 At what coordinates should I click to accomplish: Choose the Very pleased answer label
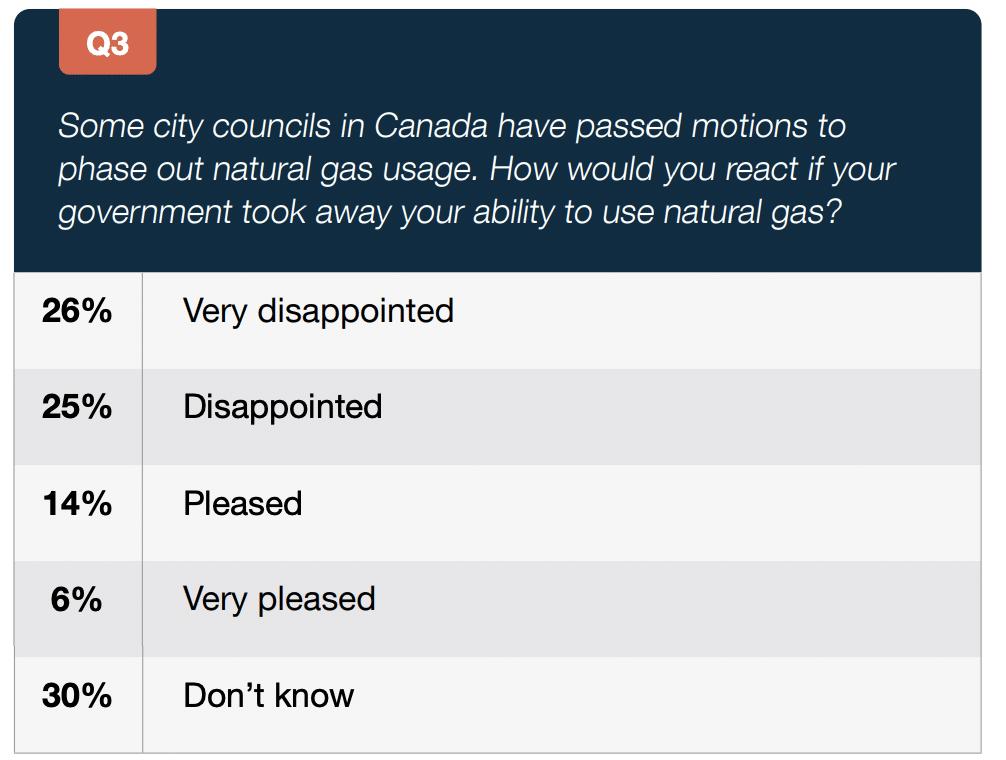click(x=279, y=600)
